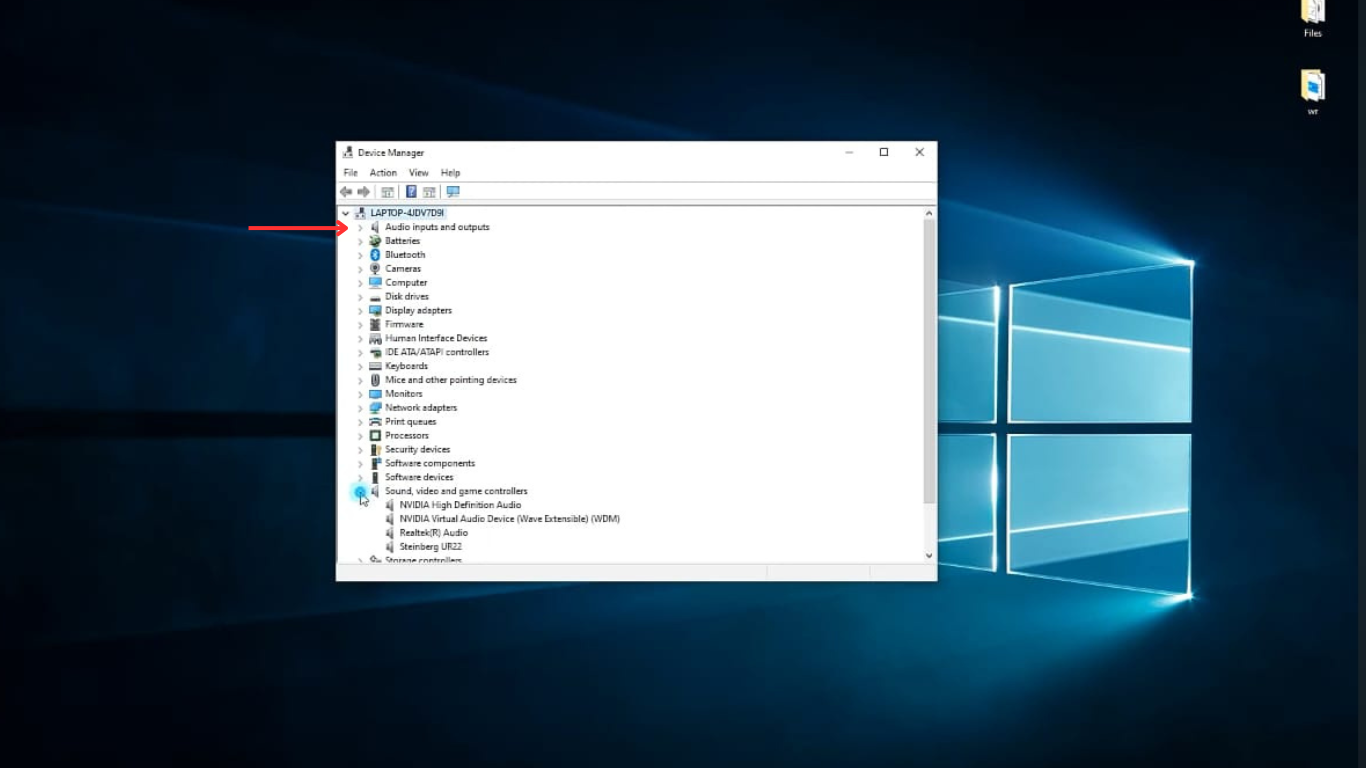The width and height of the screenshot is (1366, 768).
Task: Click the computer icon beside LAPTOP-4JDV7D9I
Action: [x=360, y=213]
